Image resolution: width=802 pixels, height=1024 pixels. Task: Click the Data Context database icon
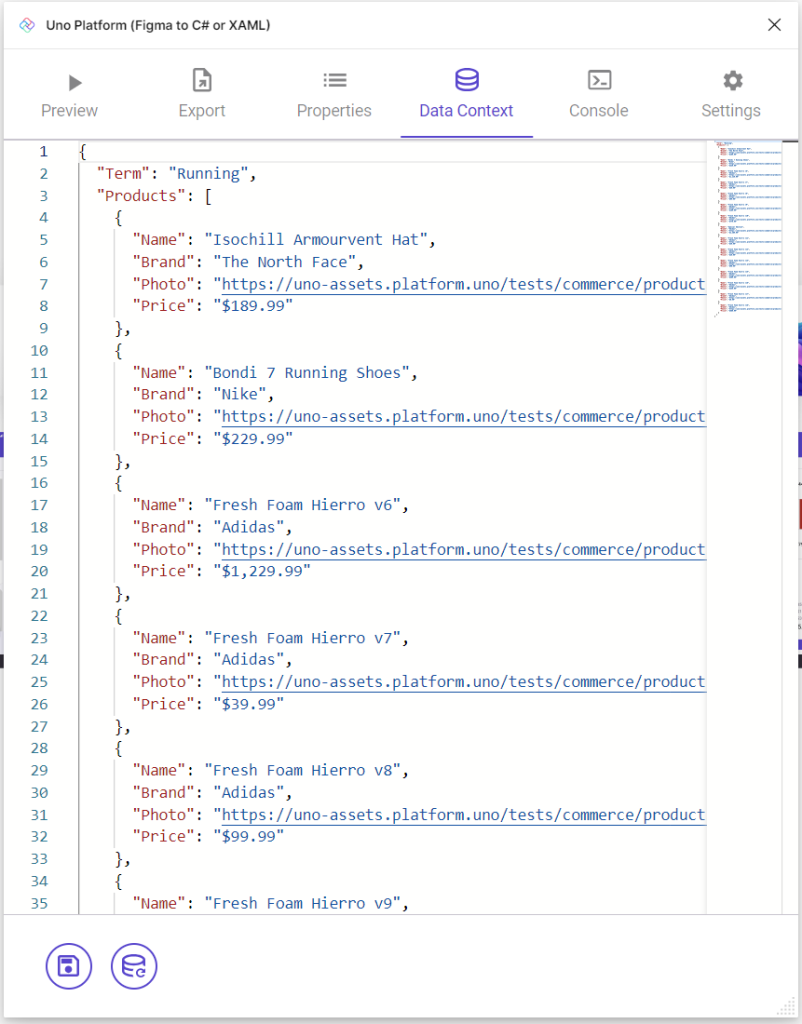tap(466, 81)
